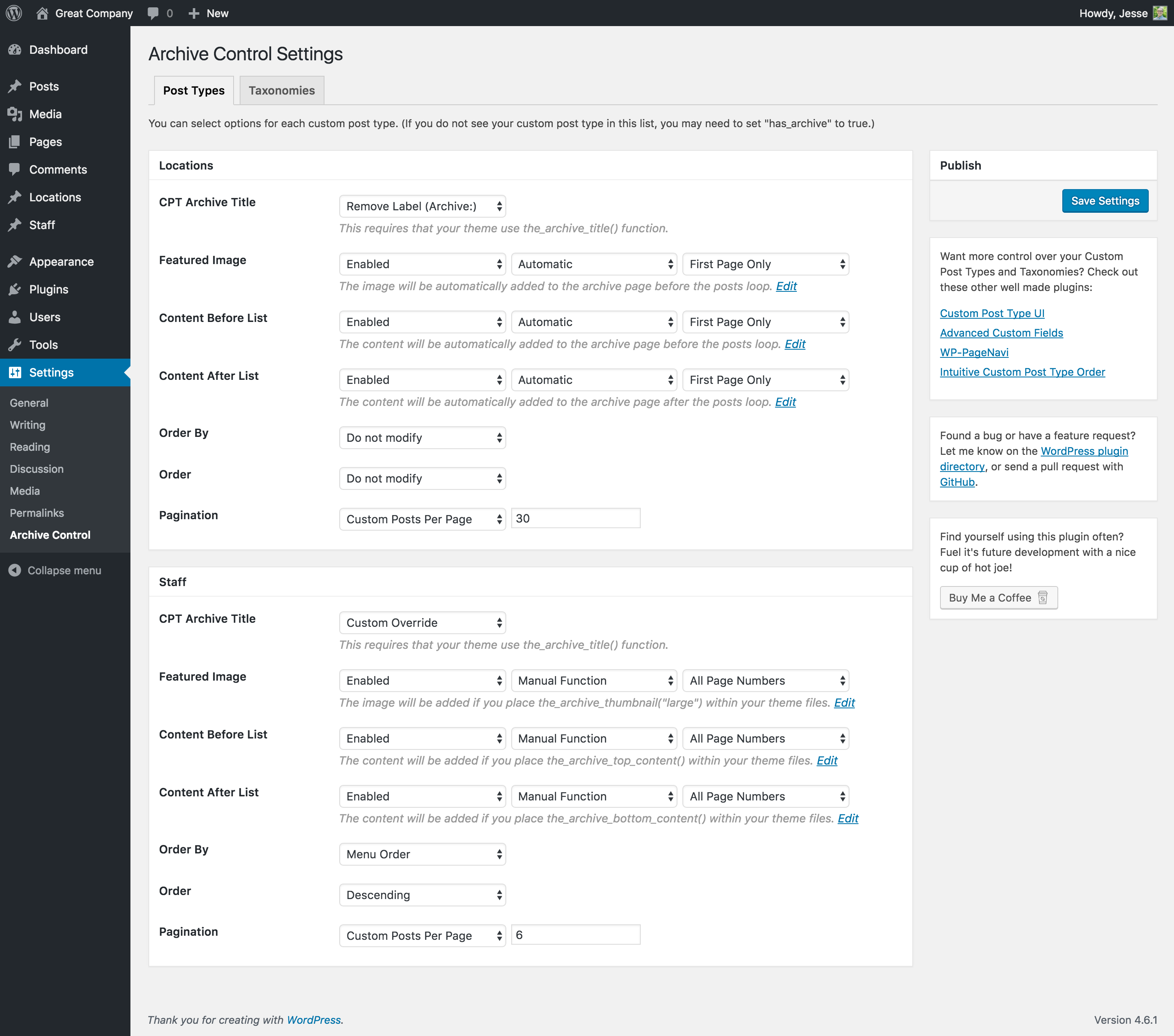Image resolution: width=1174 pixels, height=1036 pixels.
Task: Open Staff Featured Image Manual Function dropdown
Action: [594, 681]
